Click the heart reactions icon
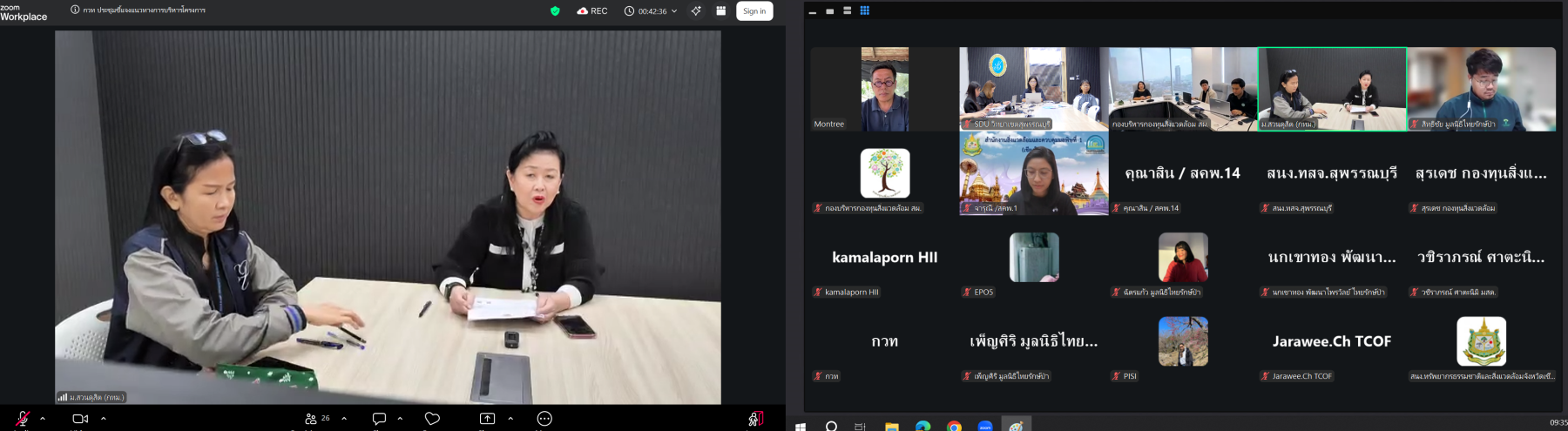This screenshot has height=431, width=1568. coord(432,419)
